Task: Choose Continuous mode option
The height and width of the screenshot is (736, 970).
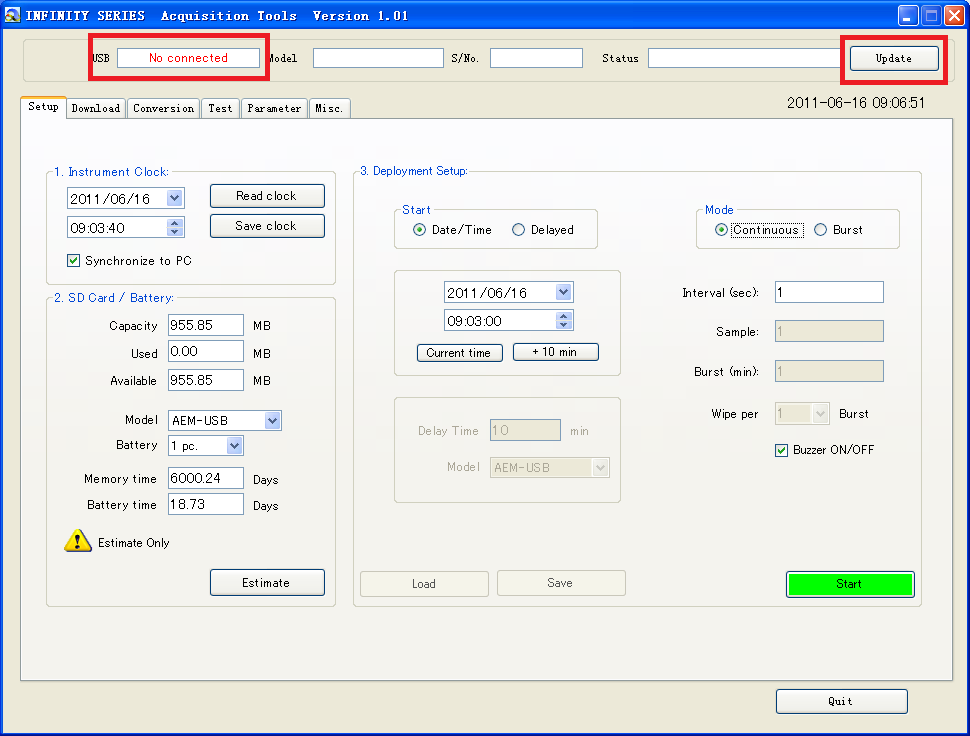Action: 721,230
